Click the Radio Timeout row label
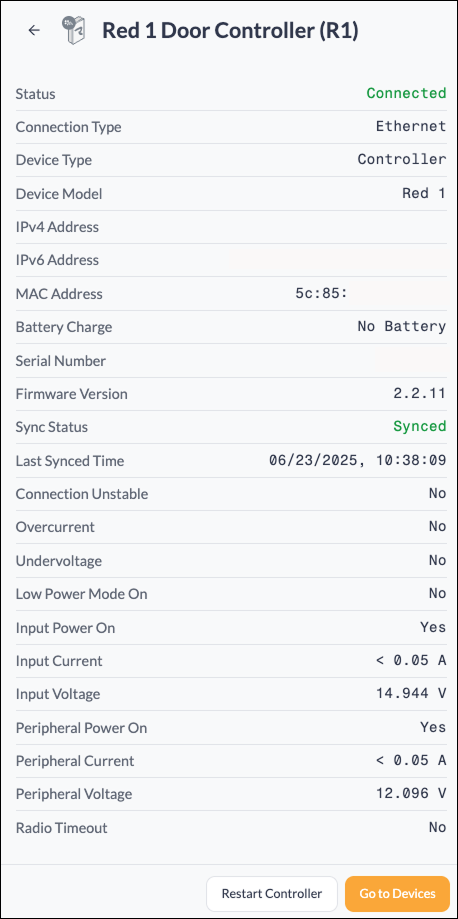 tap(62, 828)
